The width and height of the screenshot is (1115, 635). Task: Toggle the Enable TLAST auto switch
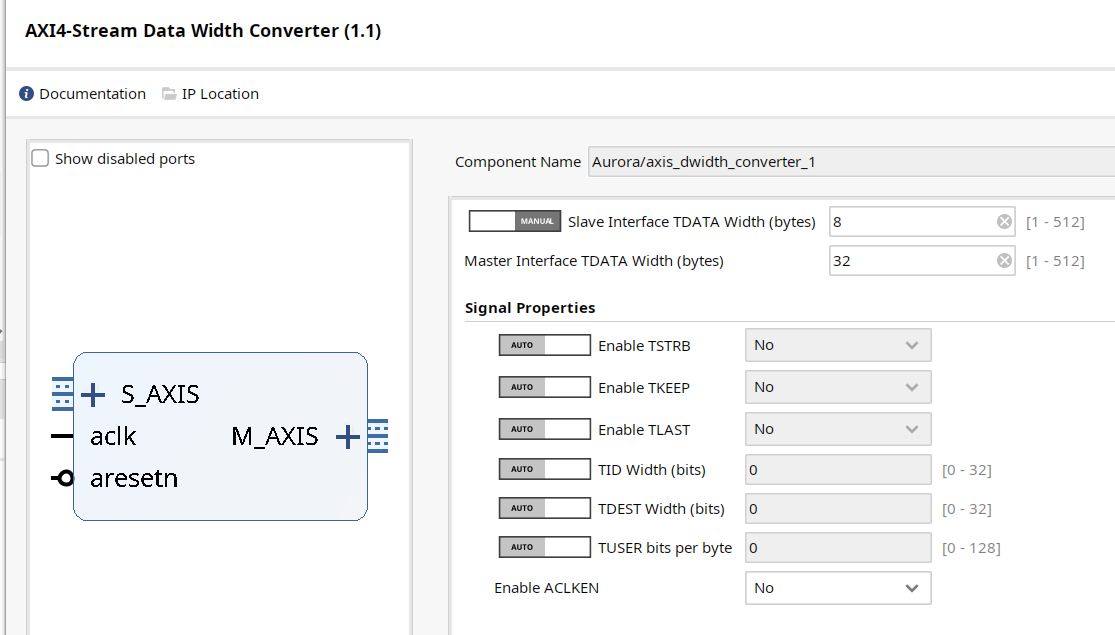click(545, 429)
